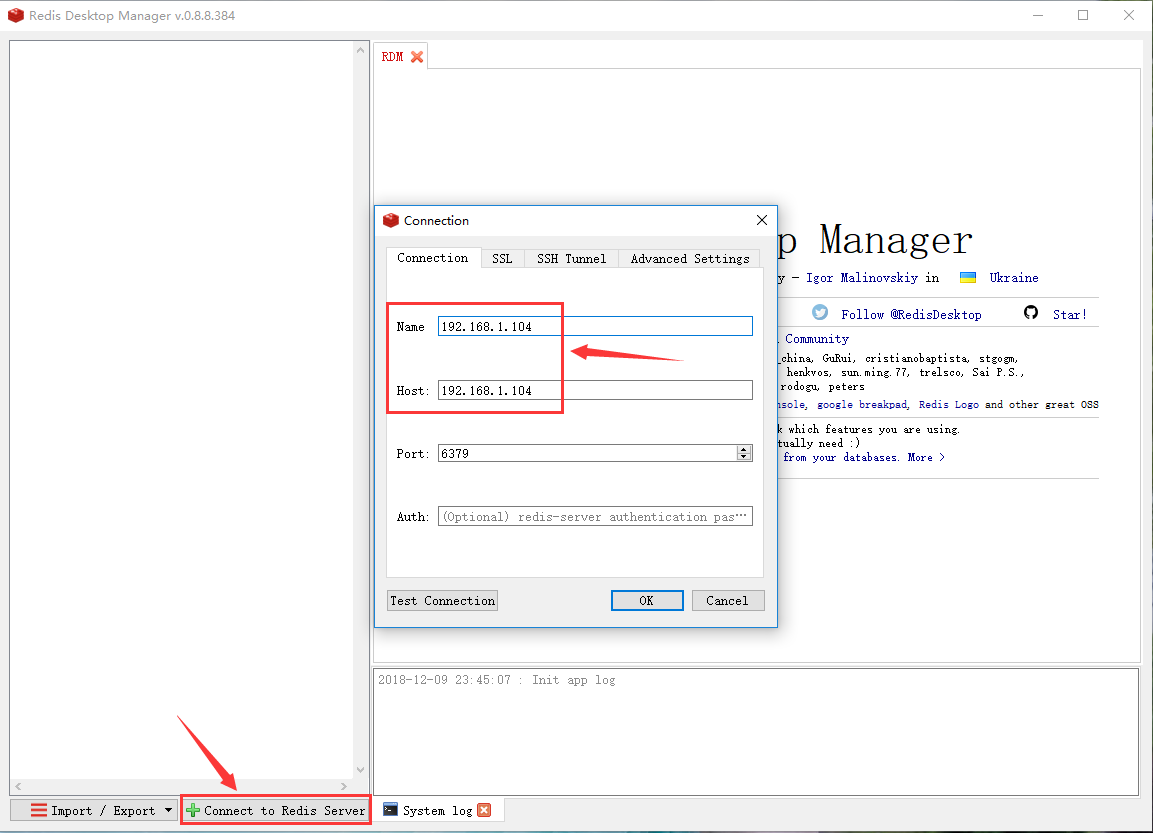Click Redis icon in Connection dialog title
The image size is (1153, 833).
[x=390, y=220]
